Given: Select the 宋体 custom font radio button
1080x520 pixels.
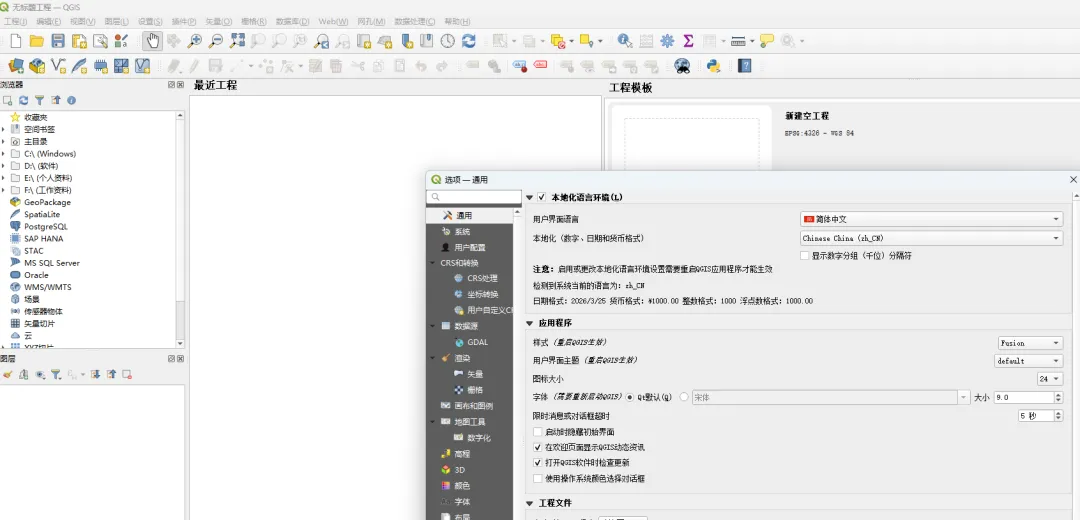Looking at the screenshot, I should point(684,397).
